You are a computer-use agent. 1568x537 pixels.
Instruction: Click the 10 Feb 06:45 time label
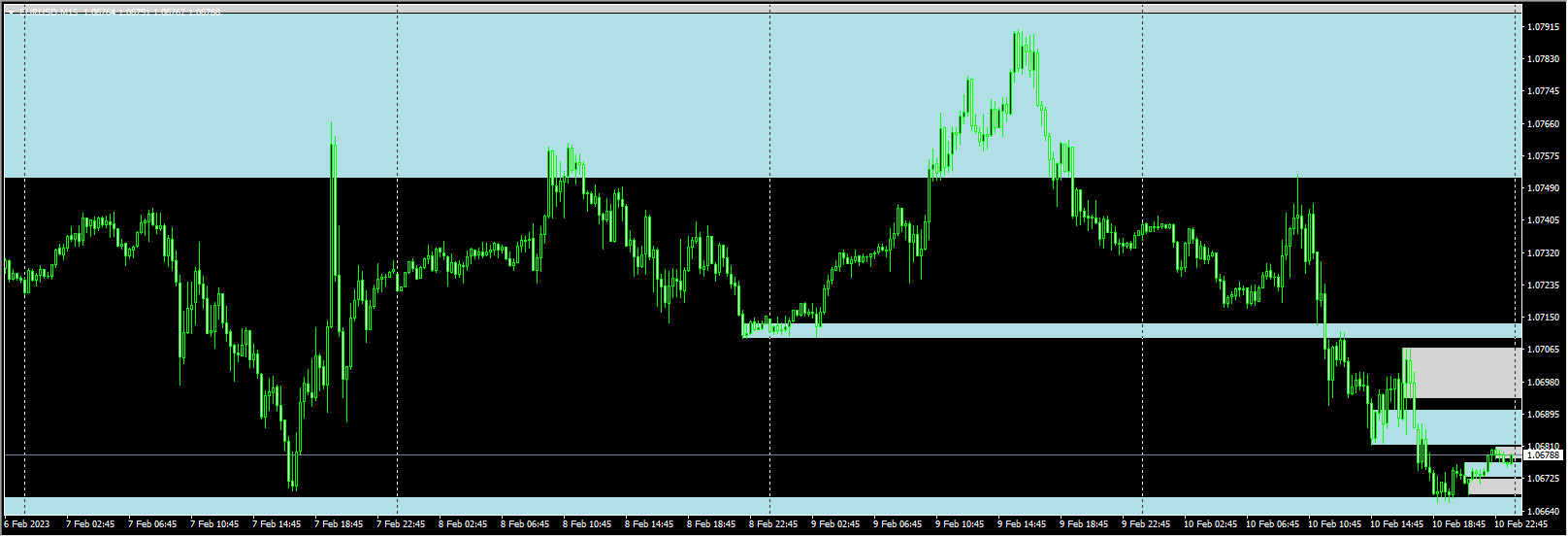[1272, 524]
